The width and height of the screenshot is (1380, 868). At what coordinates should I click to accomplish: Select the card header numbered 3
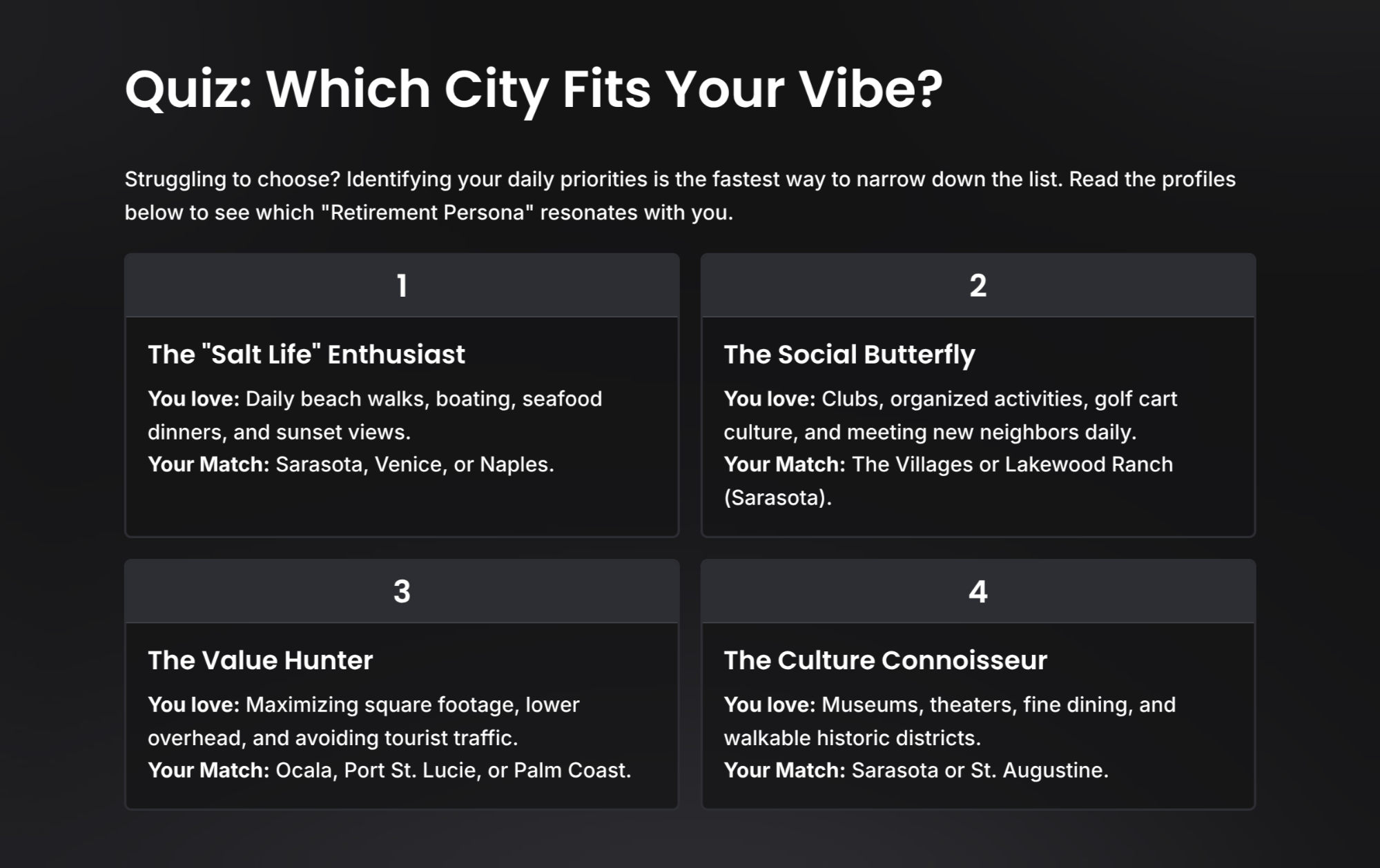[402, 591]
